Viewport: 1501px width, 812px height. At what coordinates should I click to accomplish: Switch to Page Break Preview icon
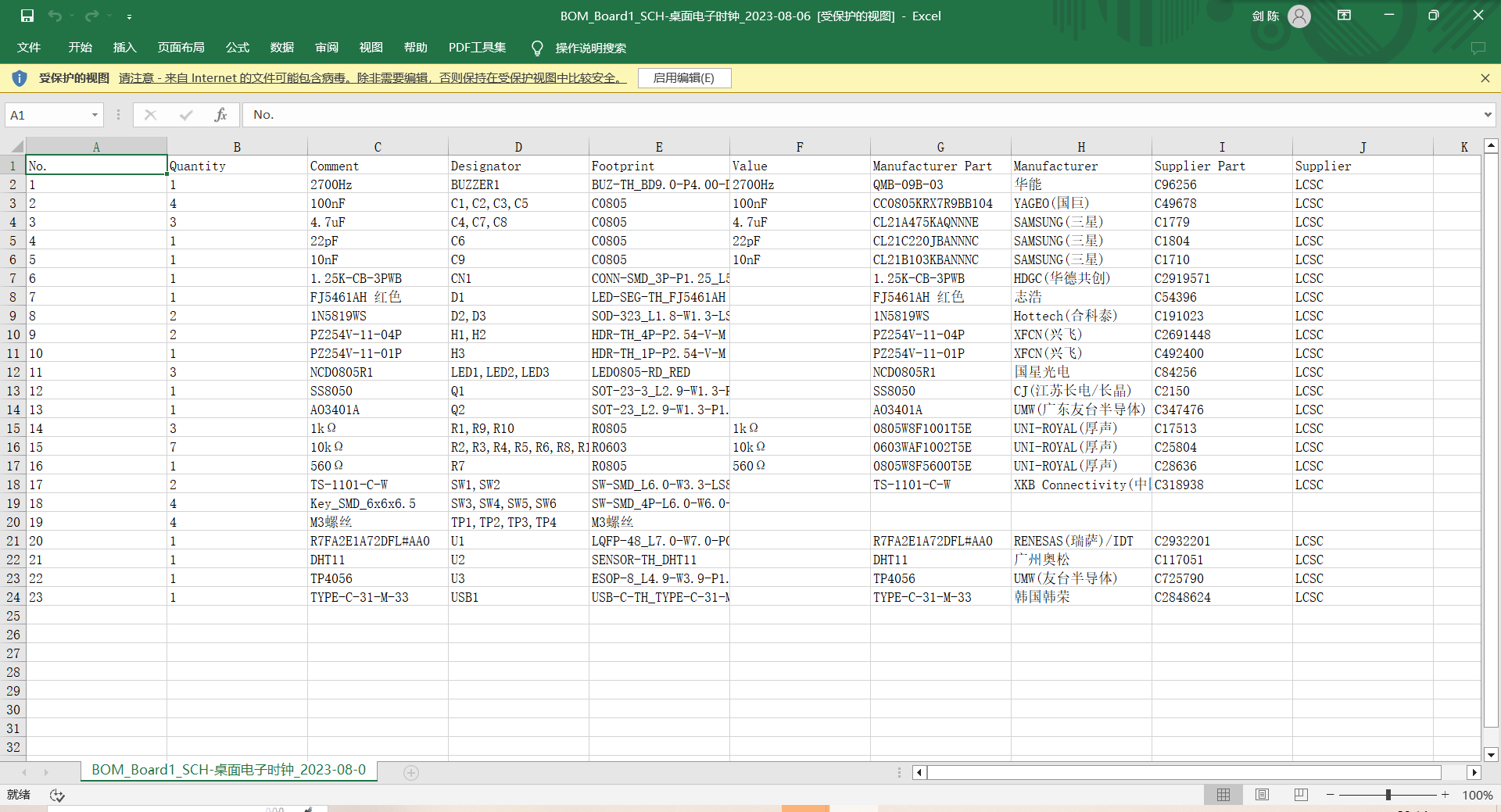[x=1301, y=795]
